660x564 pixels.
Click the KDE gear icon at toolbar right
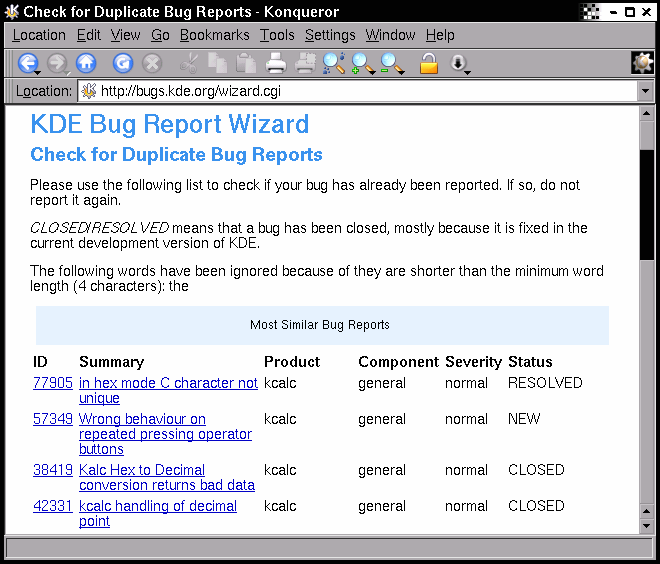(x=642, y=63)
